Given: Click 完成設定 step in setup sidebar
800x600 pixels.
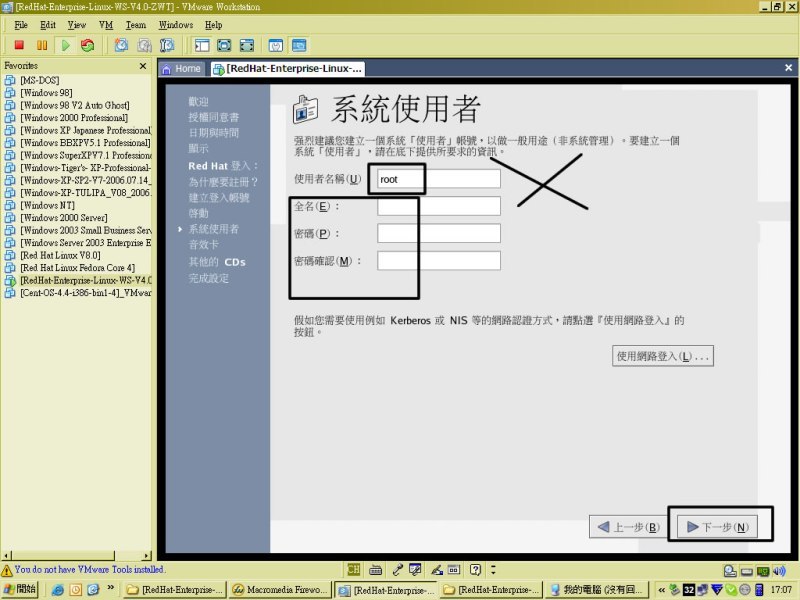Looking at the screenshot, I should pyautogui.click(x=208, y=279).
